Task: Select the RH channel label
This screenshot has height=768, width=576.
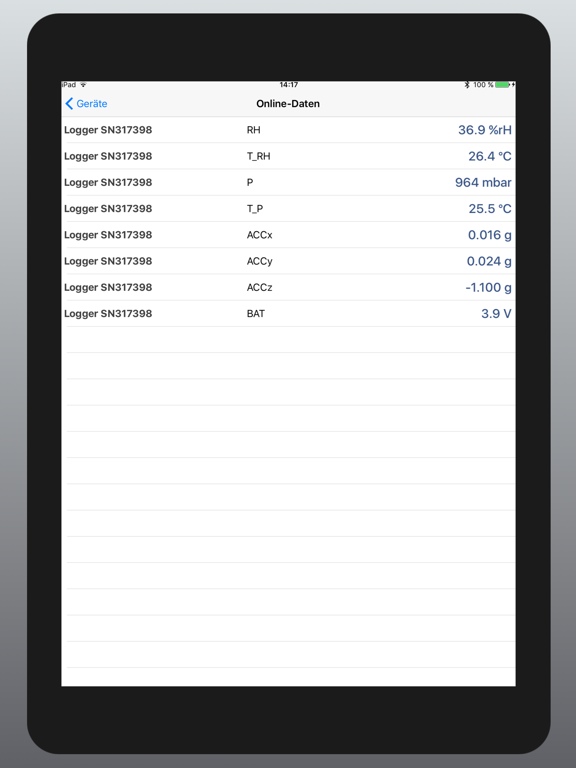Action: click(x=253, y=130)
